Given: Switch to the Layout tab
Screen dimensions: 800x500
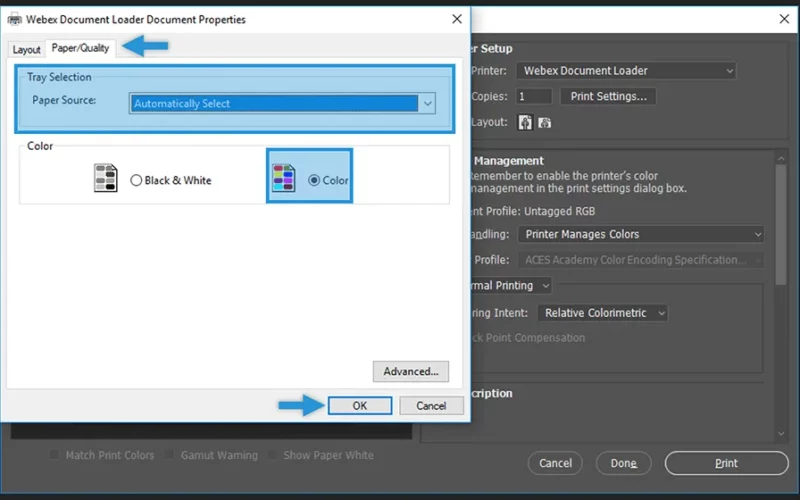Looking at the screenshot, I should point(27,49).
